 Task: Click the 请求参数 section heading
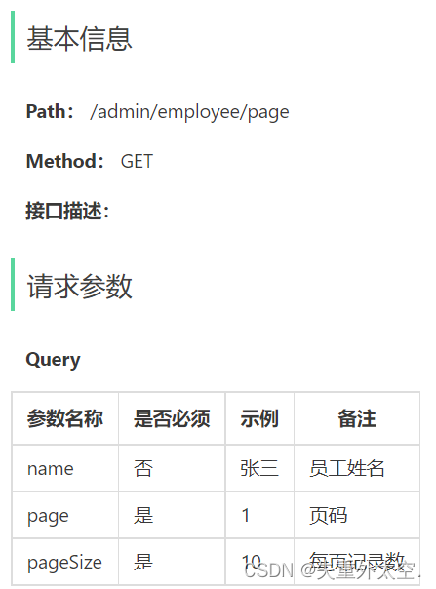[x=79, y=286]
